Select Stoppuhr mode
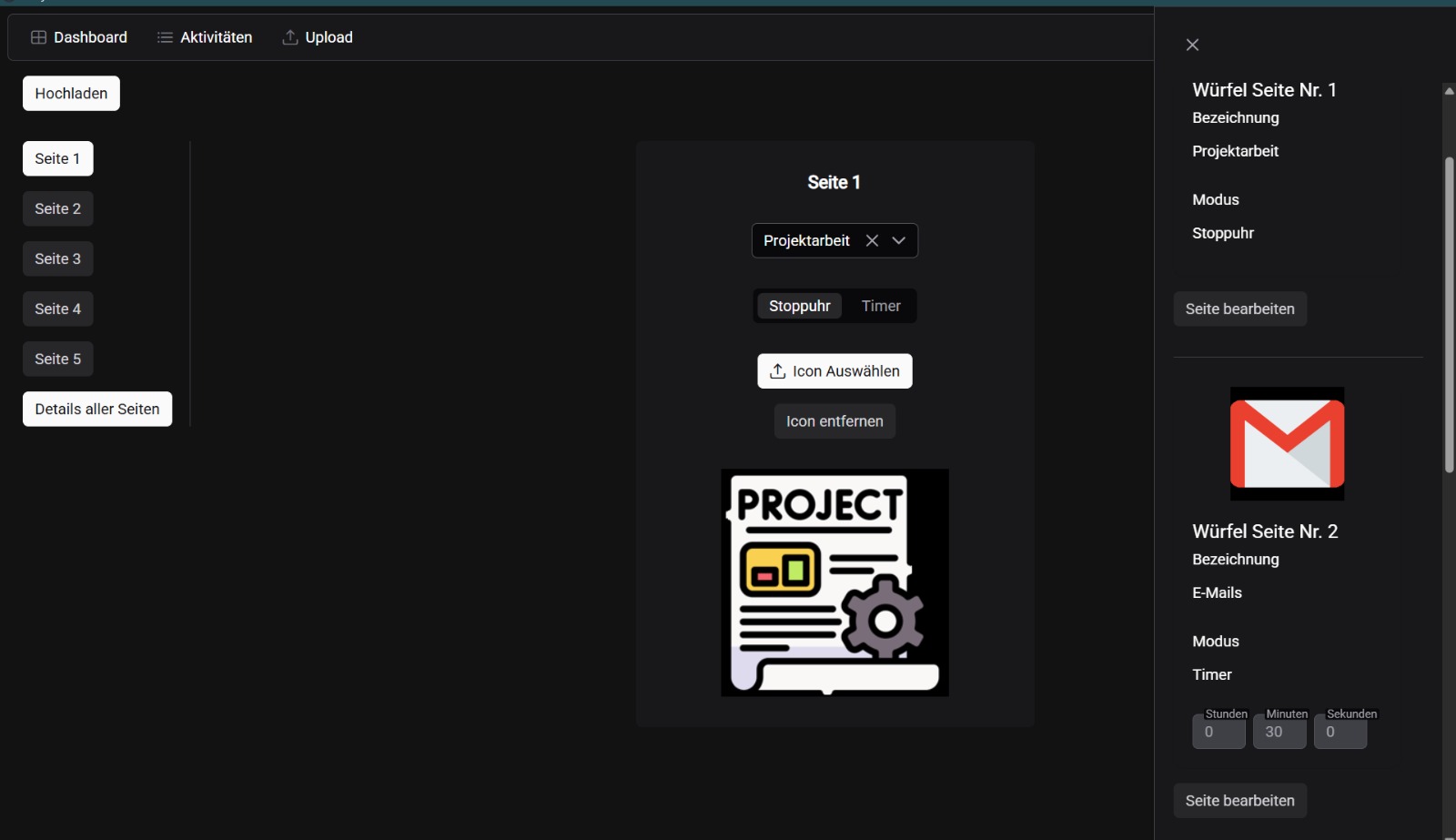This screenshot has height=840, width=1456. click(799, 306)
